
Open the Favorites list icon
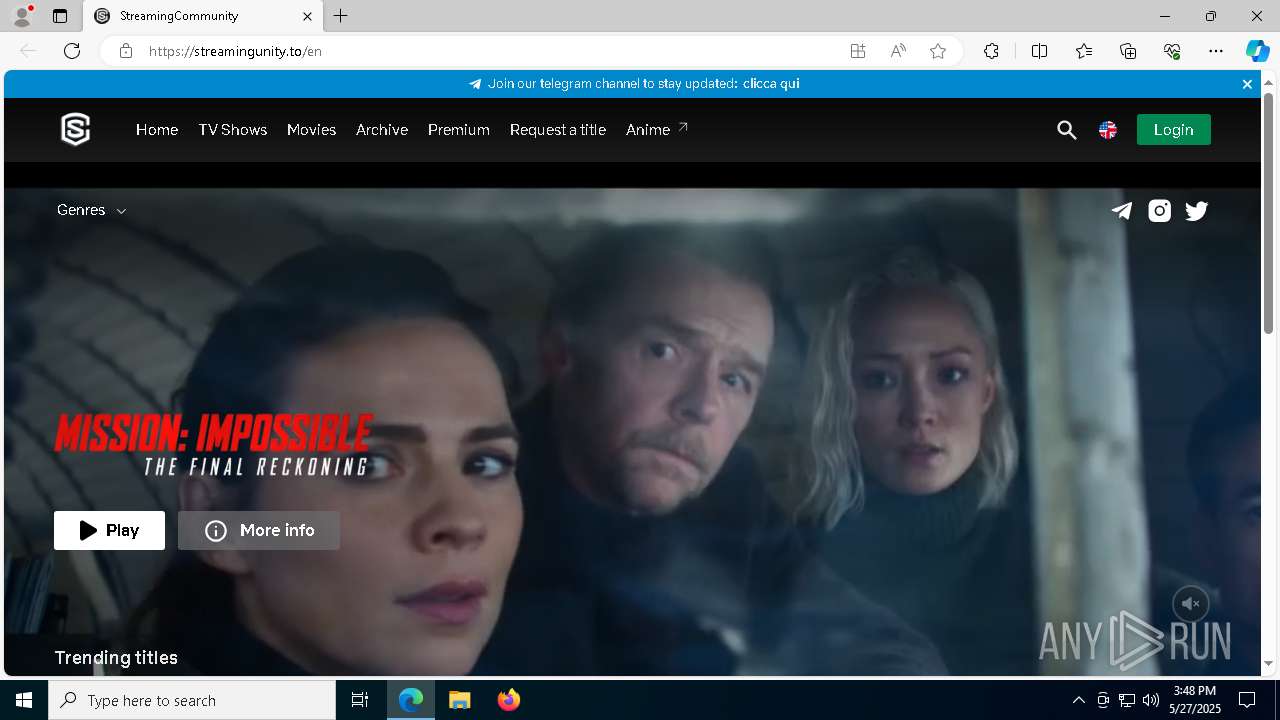pyautogui.click(x=1084, y=51)
